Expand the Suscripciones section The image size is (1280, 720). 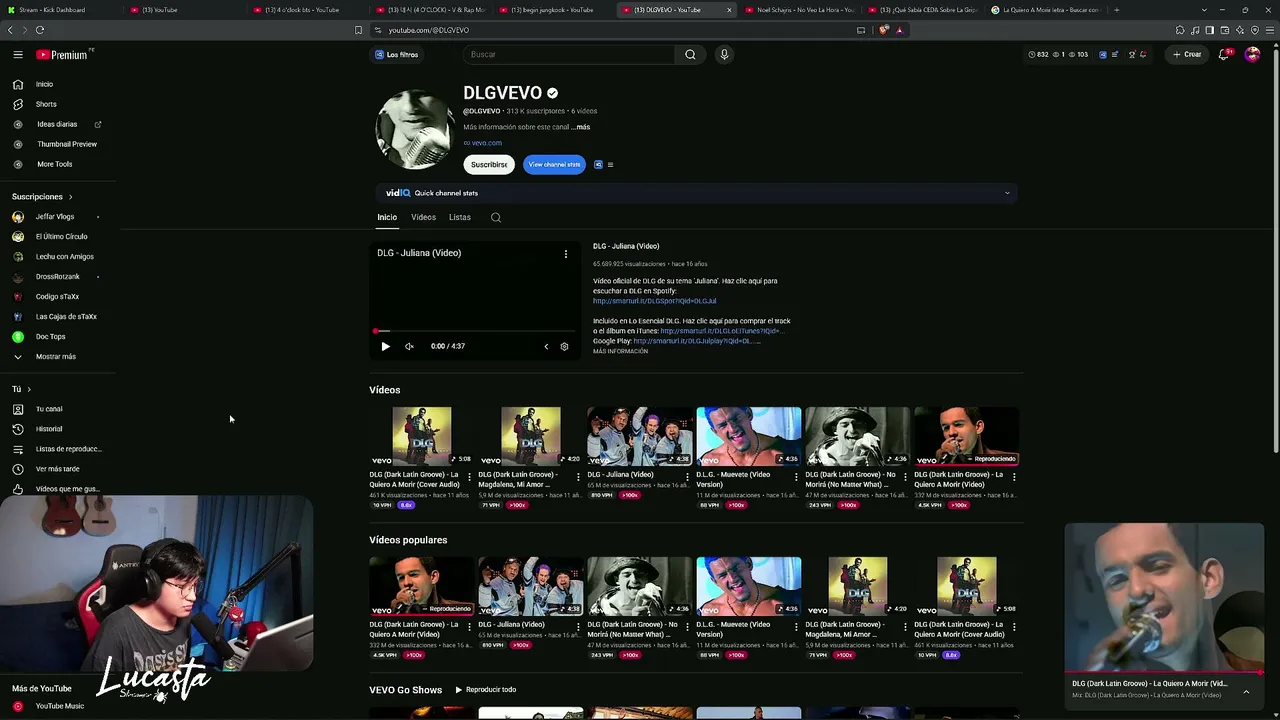pos(42,197)
